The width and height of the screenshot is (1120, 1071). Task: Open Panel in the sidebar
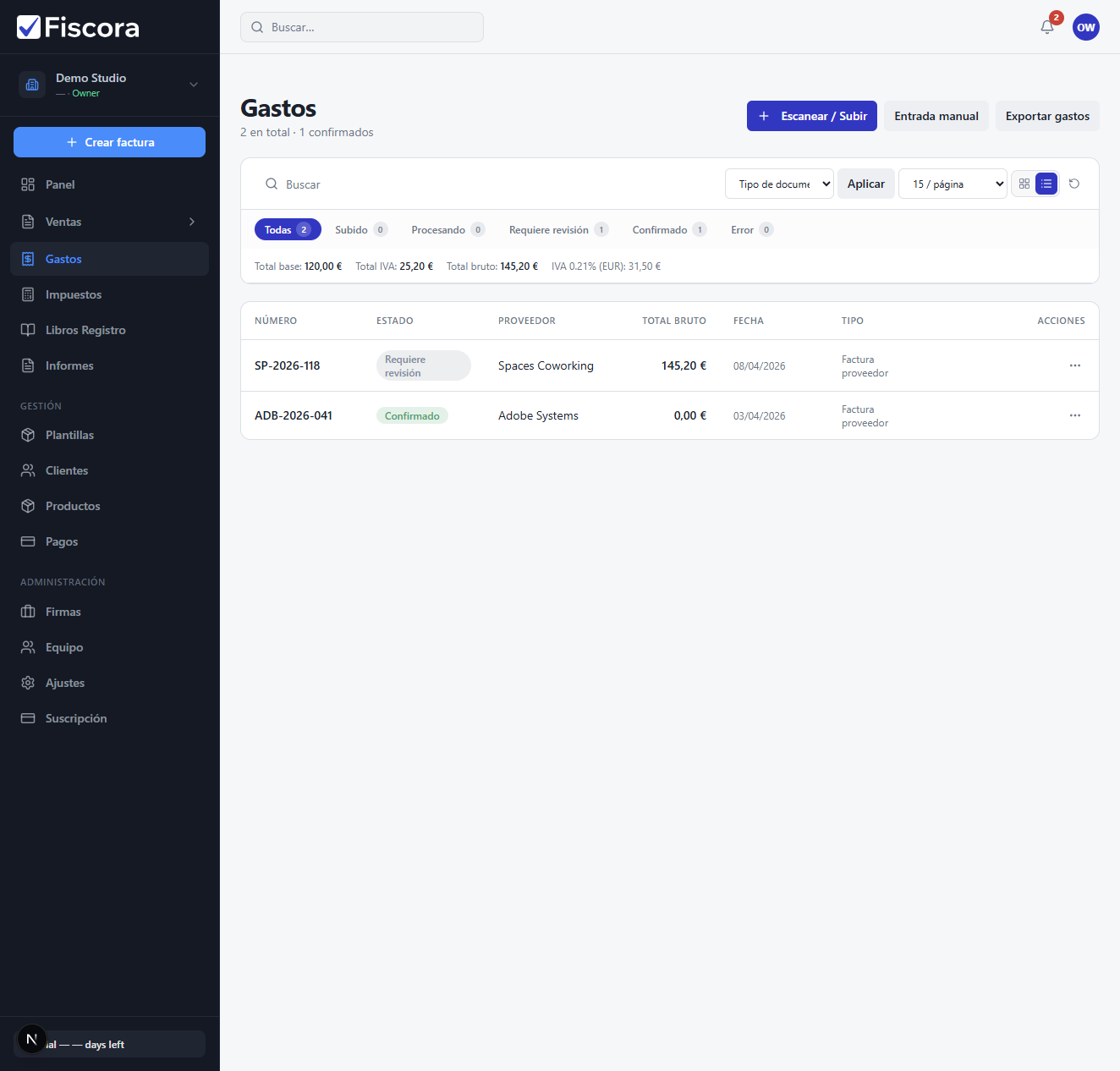tap(109, 184)
